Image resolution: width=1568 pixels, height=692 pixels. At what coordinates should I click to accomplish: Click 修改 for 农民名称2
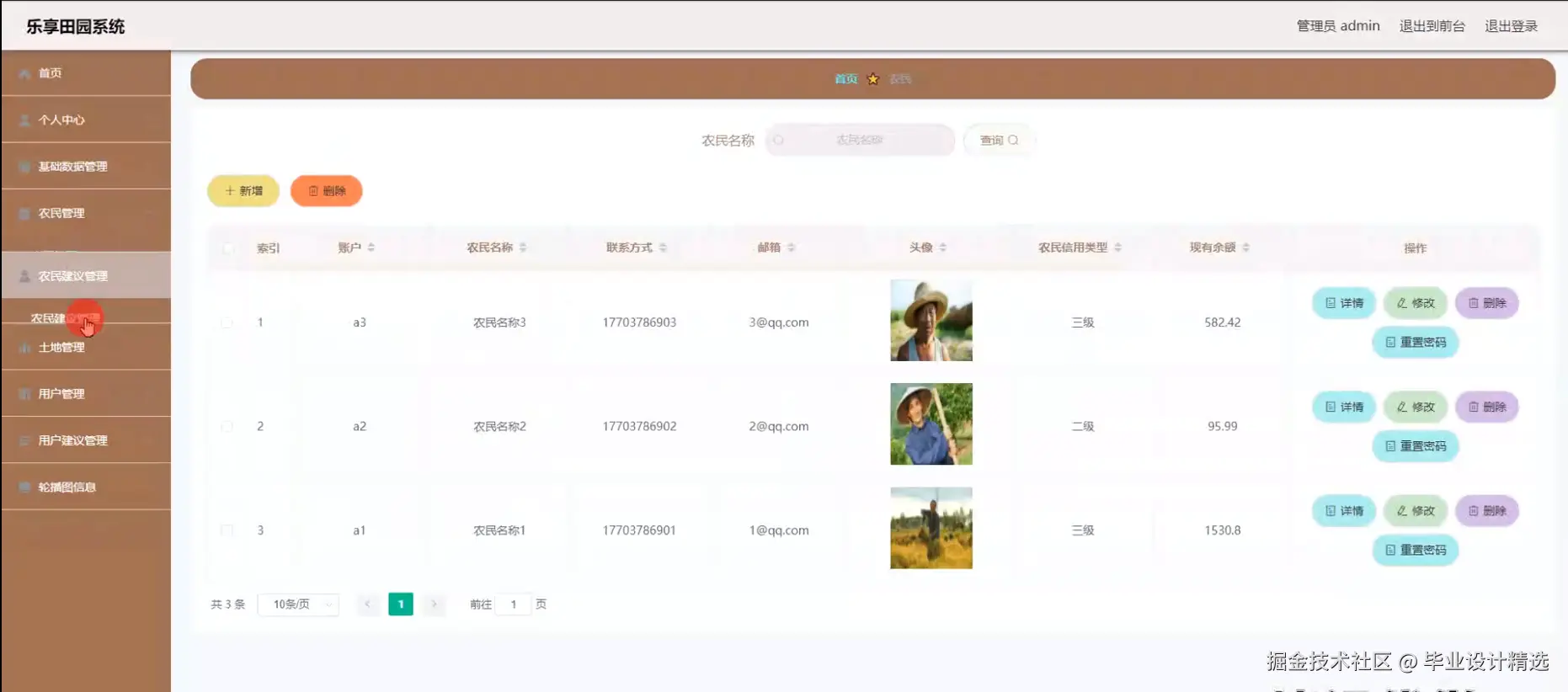(1416, 407)
